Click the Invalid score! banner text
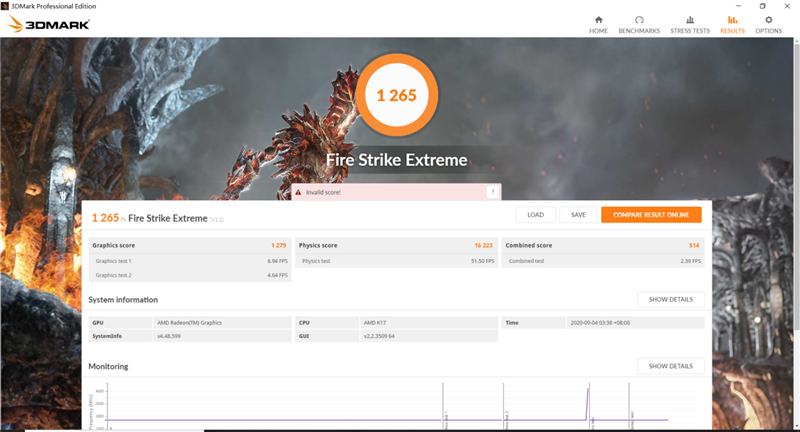The height and width of the screenshot is (432, 800). pyautogui.click(x=323, y=192)
